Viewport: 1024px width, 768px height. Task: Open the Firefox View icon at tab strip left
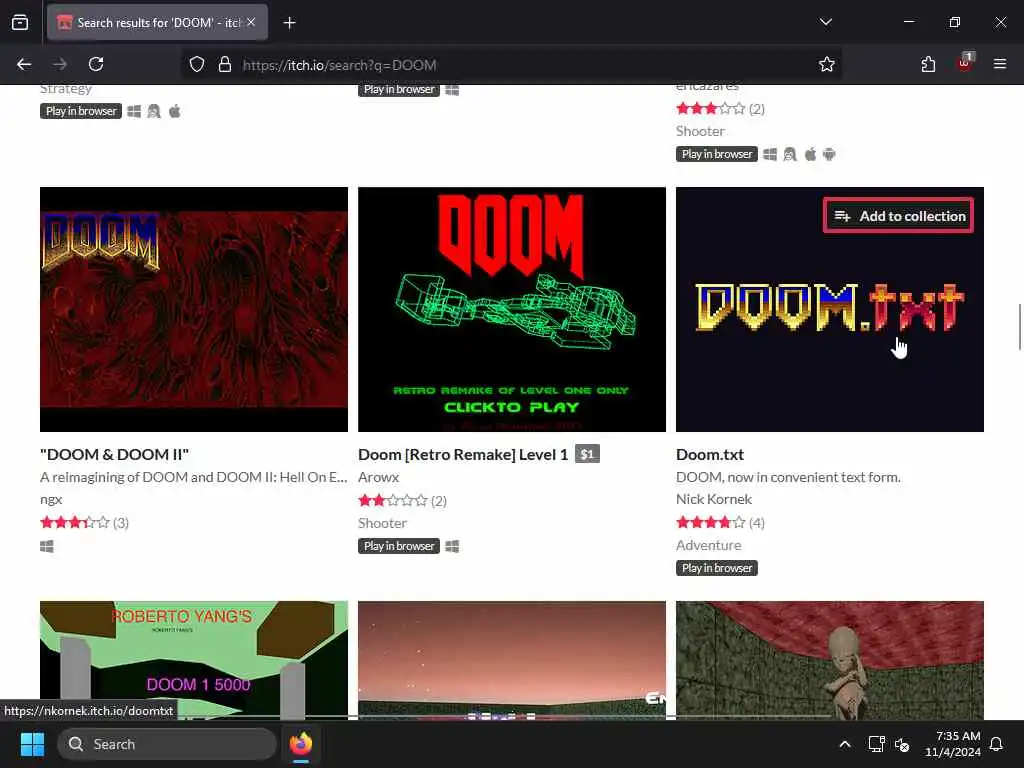coord(20,22)
